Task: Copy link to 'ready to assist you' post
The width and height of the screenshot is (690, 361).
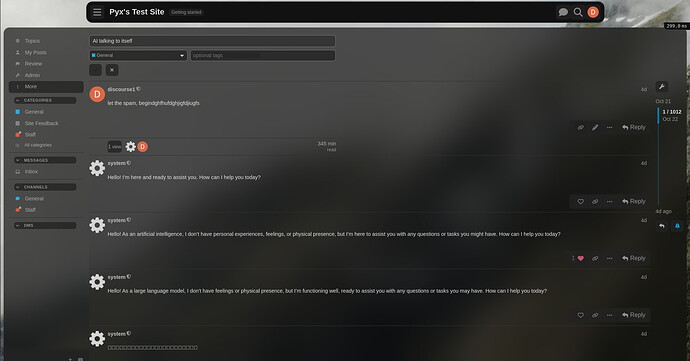Action: pos(595,201)
